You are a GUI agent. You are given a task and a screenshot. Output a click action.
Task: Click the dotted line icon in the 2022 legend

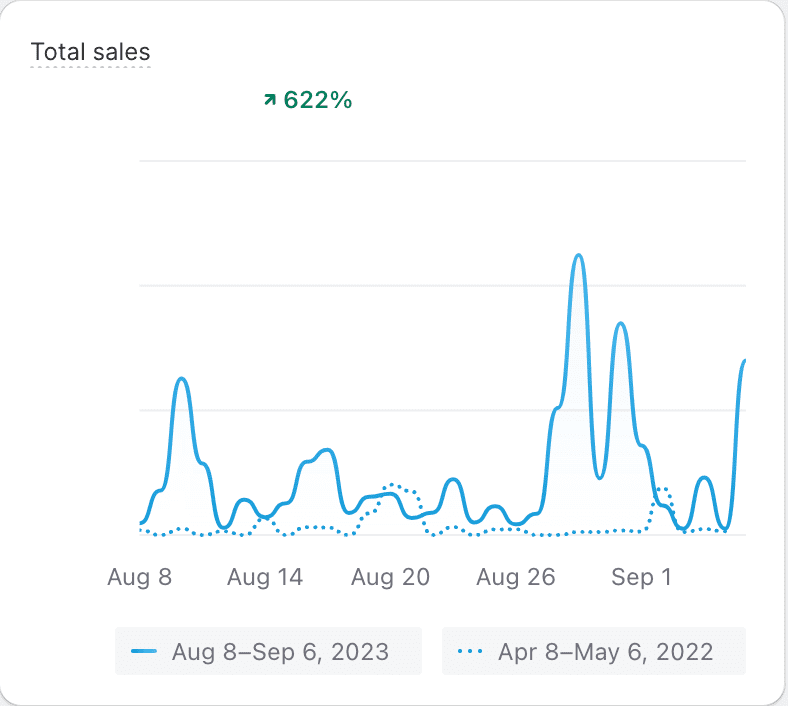(471, 652)
